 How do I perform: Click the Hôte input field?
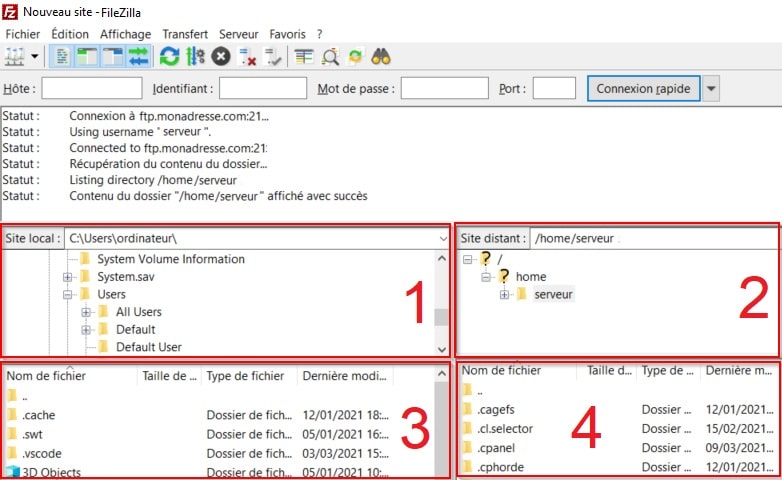pos(92,89)
